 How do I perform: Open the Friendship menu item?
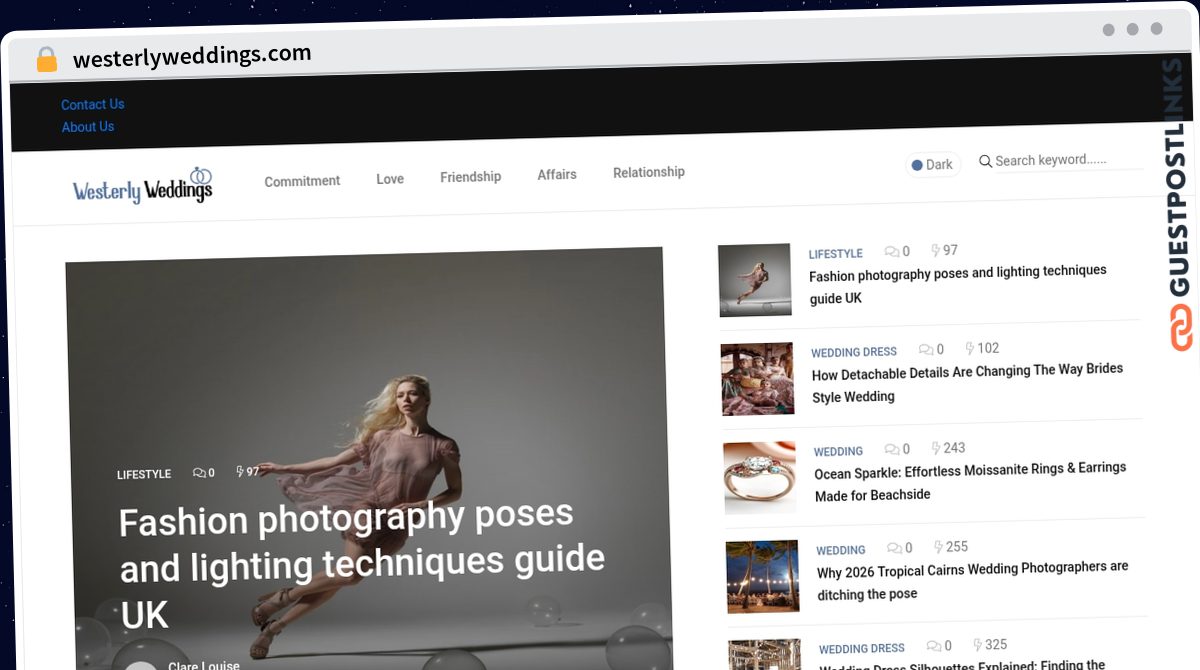point(470,177)
